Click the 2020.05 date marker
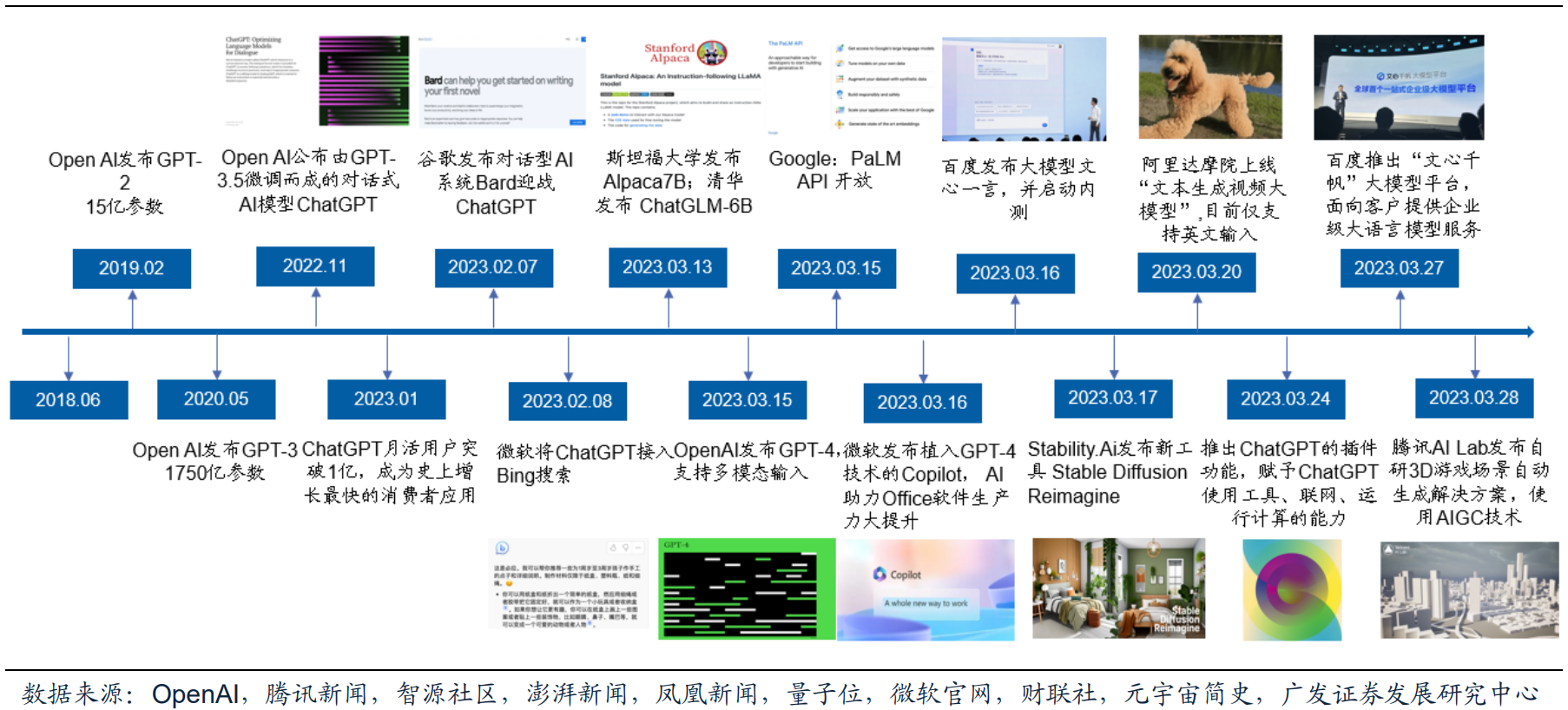The image size is (1568, 710). pos(216,399)
